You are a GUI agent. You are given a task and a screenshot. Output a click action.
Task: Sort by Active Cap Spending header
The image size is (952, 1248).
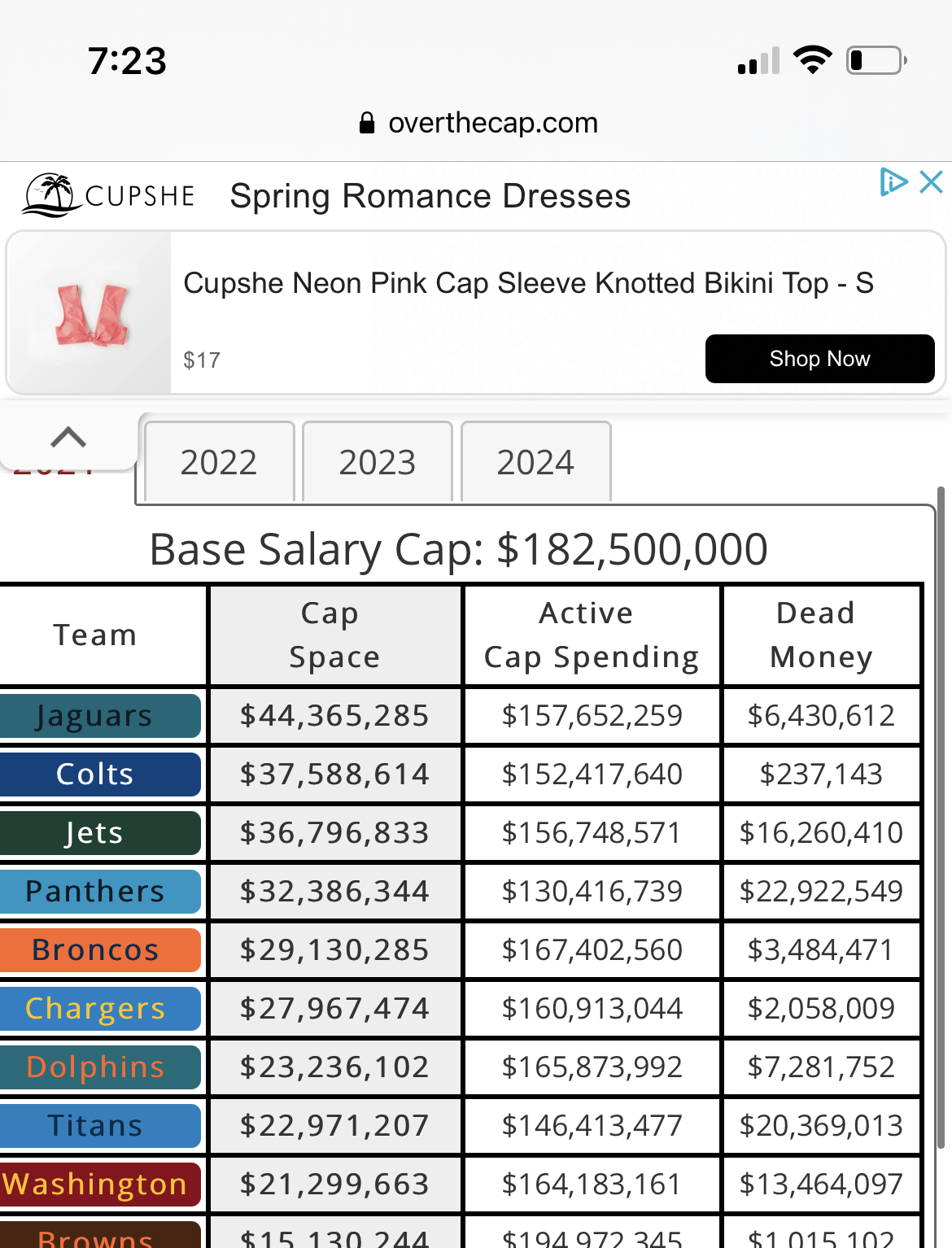click(592, 635)
